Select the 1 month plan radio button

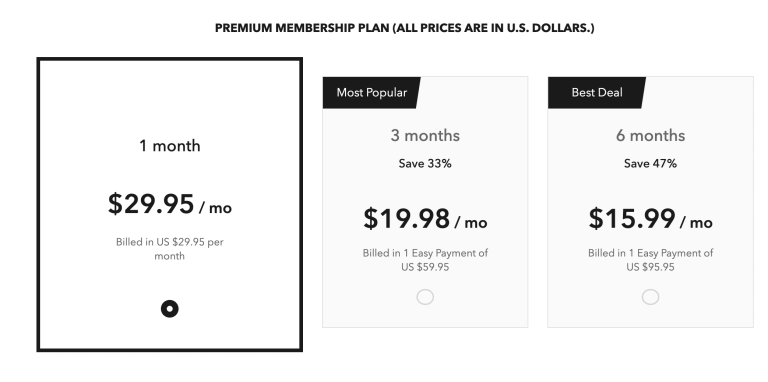[169, 309]
